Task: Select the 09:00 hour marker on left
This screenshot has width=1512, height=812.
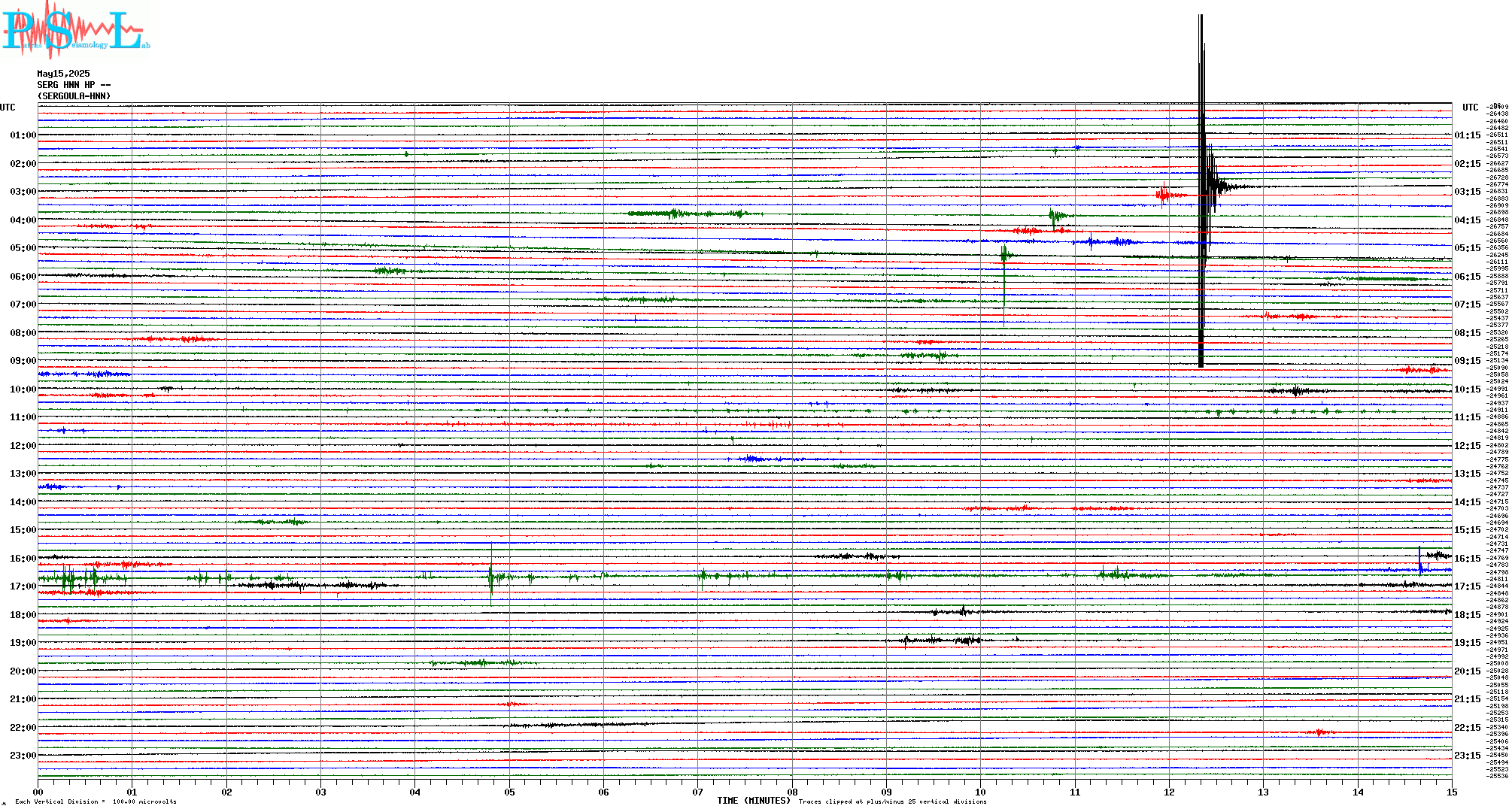Action: click(x=23, y=361)
